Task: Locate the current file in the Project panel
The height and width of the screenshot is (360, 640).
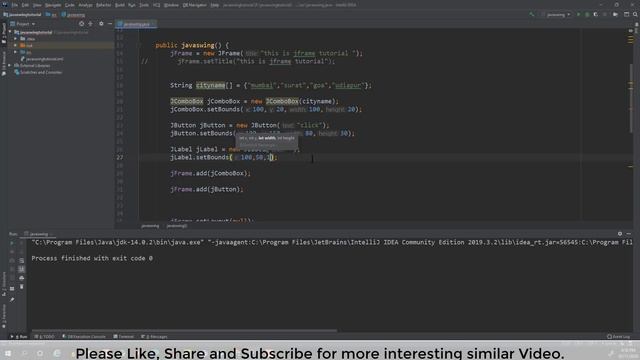Action: [82, 24]
